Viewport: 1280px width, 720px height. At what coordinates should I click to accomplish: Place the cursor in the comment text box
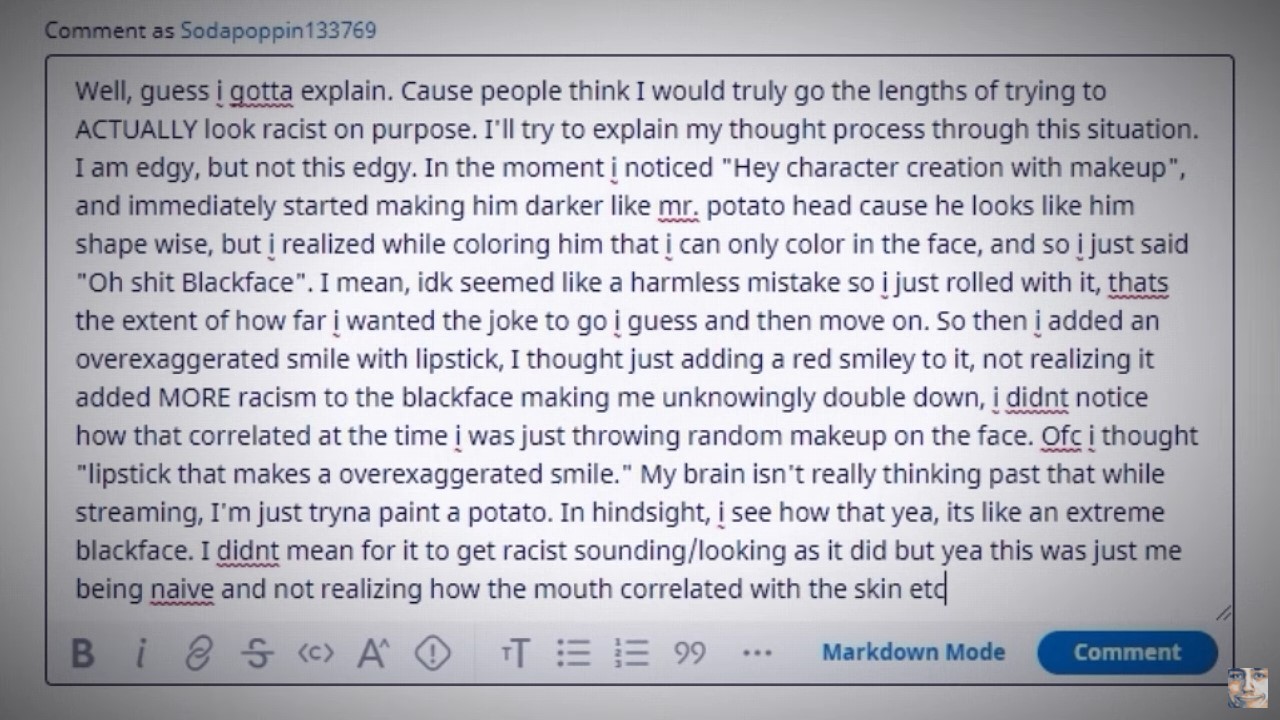(x=639, y=340)
